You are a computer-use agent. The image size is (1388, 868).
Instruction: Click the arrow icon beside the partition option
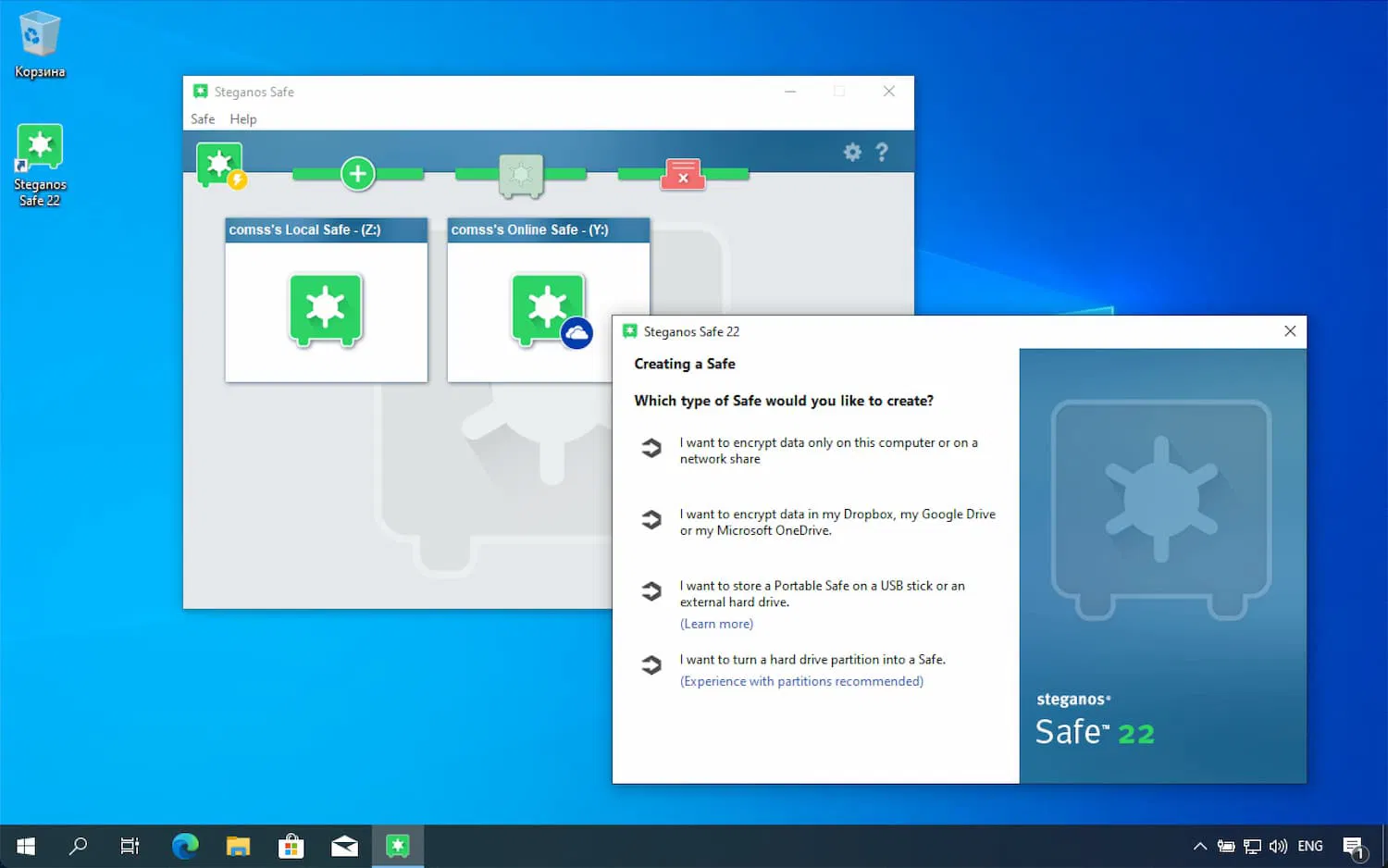(x=651, y=664)
